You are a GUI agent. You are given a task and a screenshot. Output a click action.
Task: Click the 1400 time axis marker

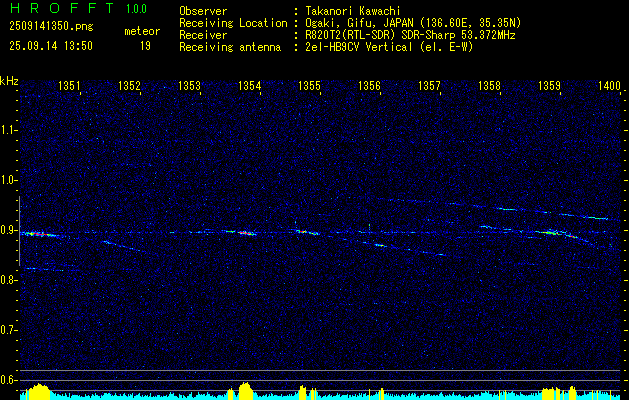click(x=609, y=85)
